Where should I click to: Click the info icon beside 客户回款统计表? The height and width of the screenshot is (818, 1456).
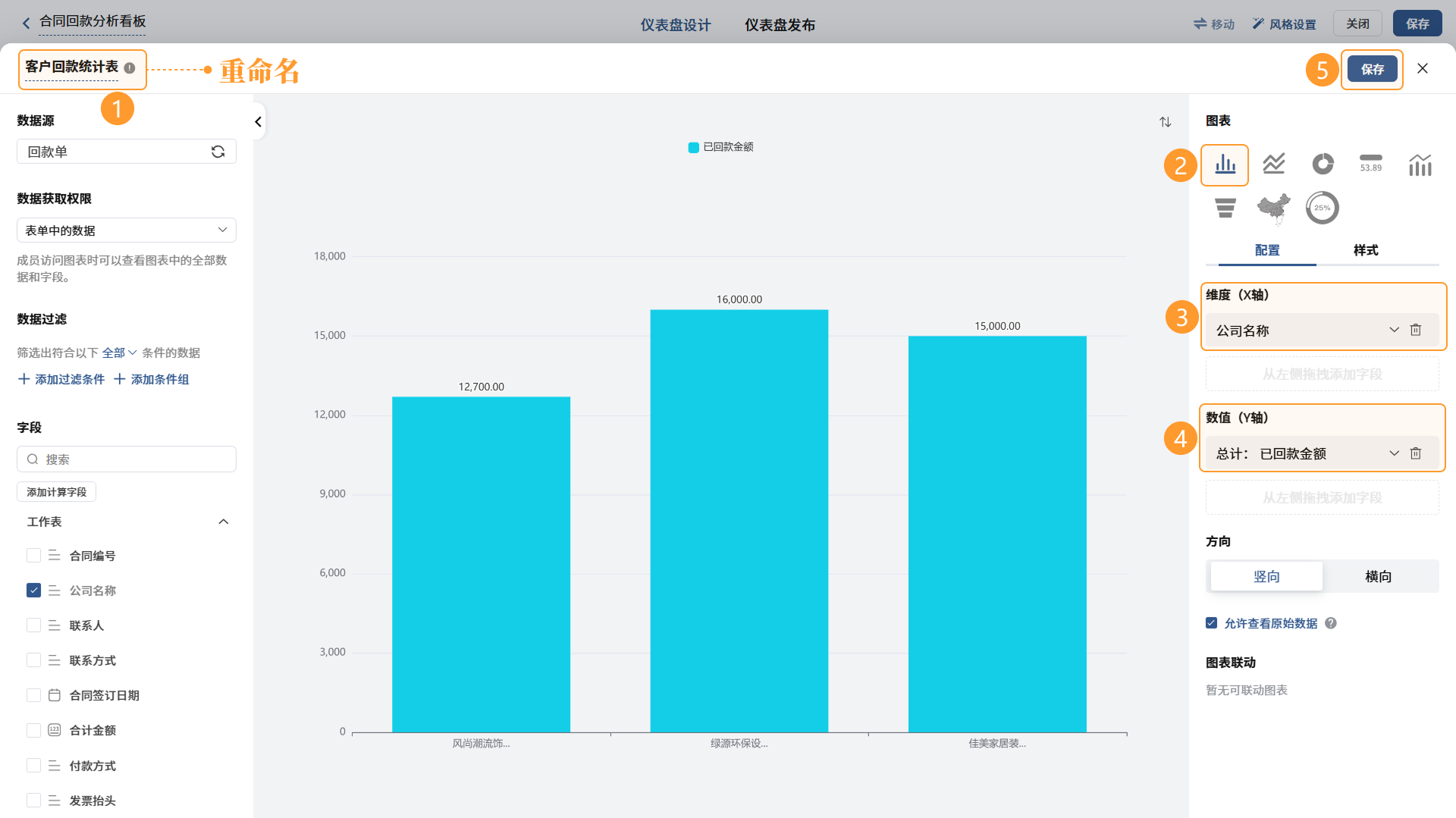click(x=130, y=68)
